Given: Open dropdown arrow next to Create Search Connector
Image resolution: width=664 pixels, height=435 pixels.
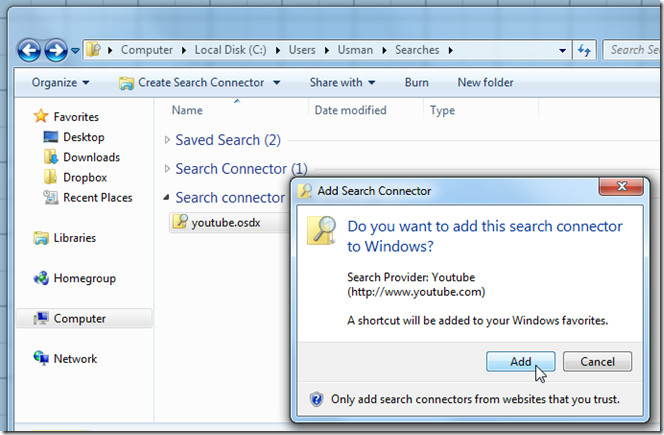Looking at the screenshot, I should [277, 83].
